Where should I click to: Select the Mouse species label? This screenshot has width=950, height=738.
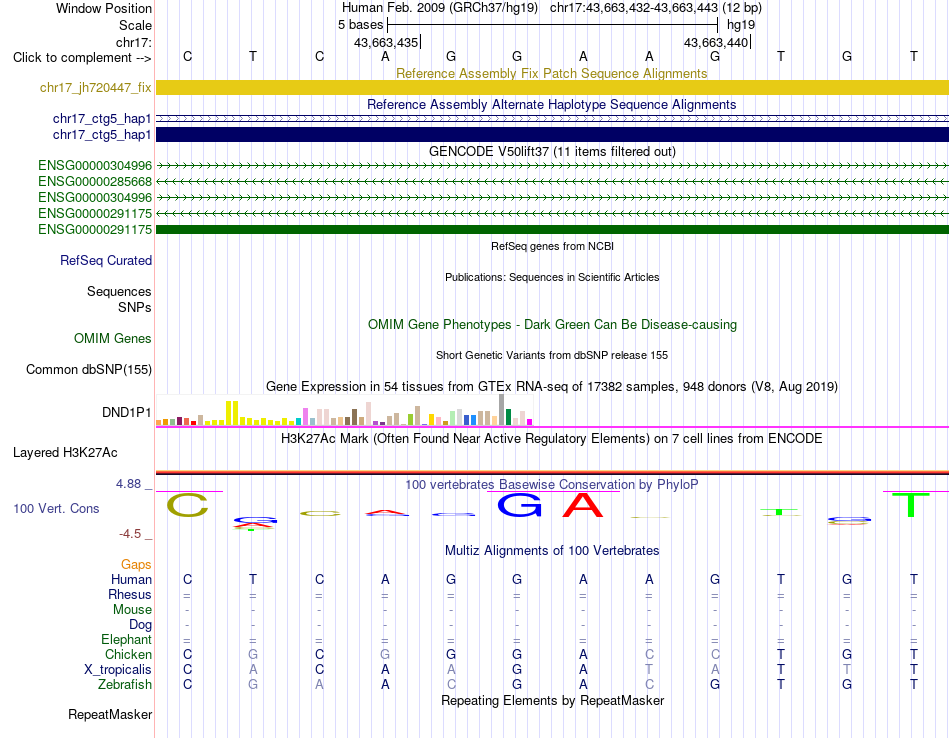click(x=132, y=610)
